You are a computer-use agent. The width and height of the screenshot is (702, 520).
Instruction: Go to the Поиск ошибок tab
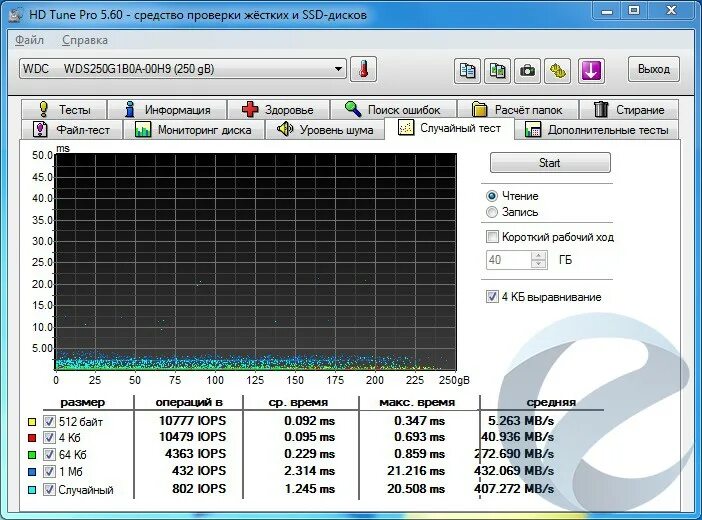(x=393, y=109)
